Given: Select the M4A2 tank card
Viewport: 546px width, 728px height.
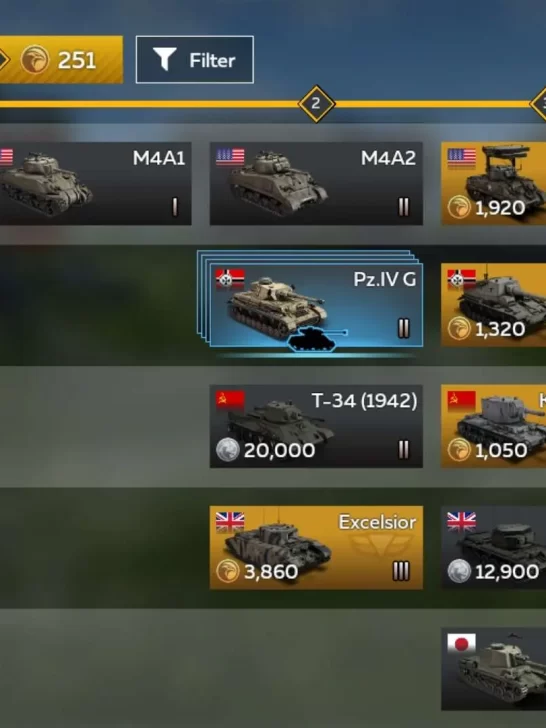Looking at the screenshot, I should pyautogui.click(x=316, y=183).
